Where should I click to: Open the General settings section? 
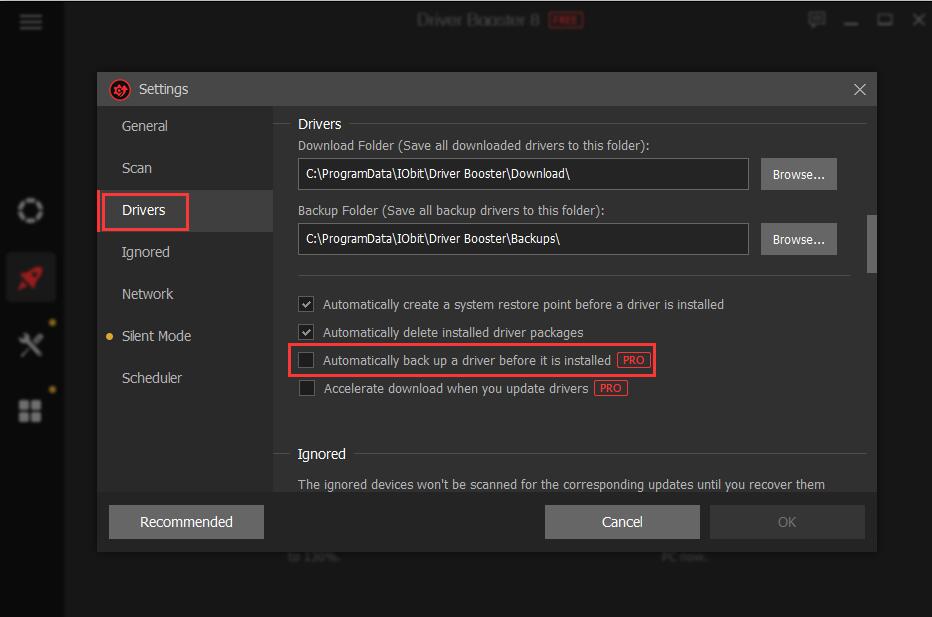pyautogui.click(x=144, y=126)
